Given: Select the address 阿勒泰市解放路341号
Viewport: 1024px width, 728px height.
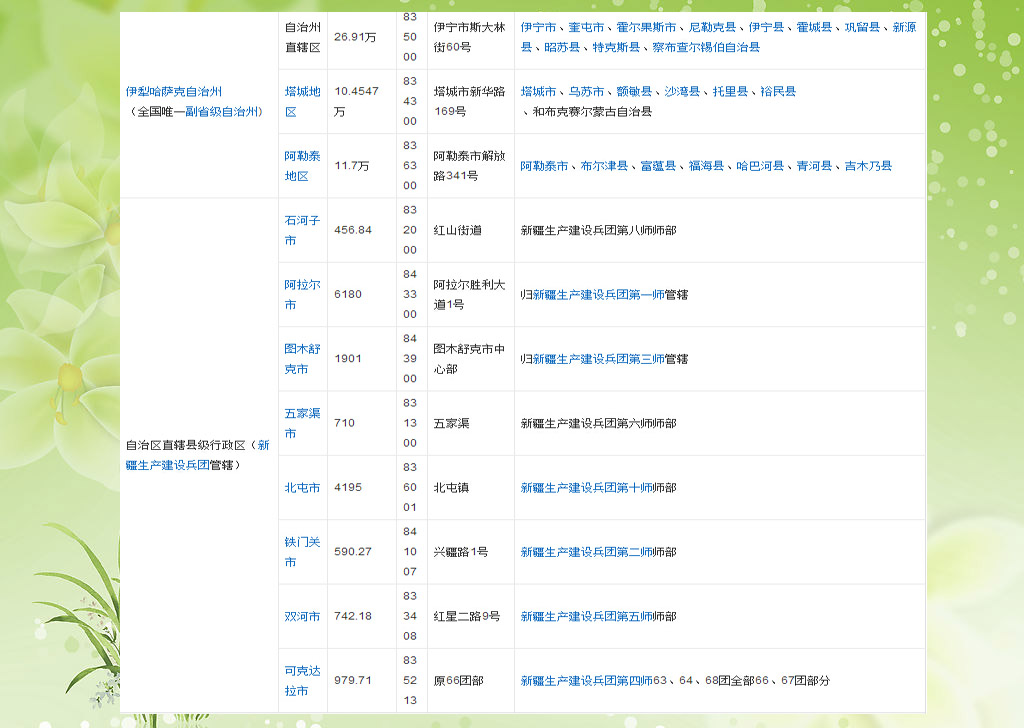Looking at the screenshot, I should (x=469, y=166).
